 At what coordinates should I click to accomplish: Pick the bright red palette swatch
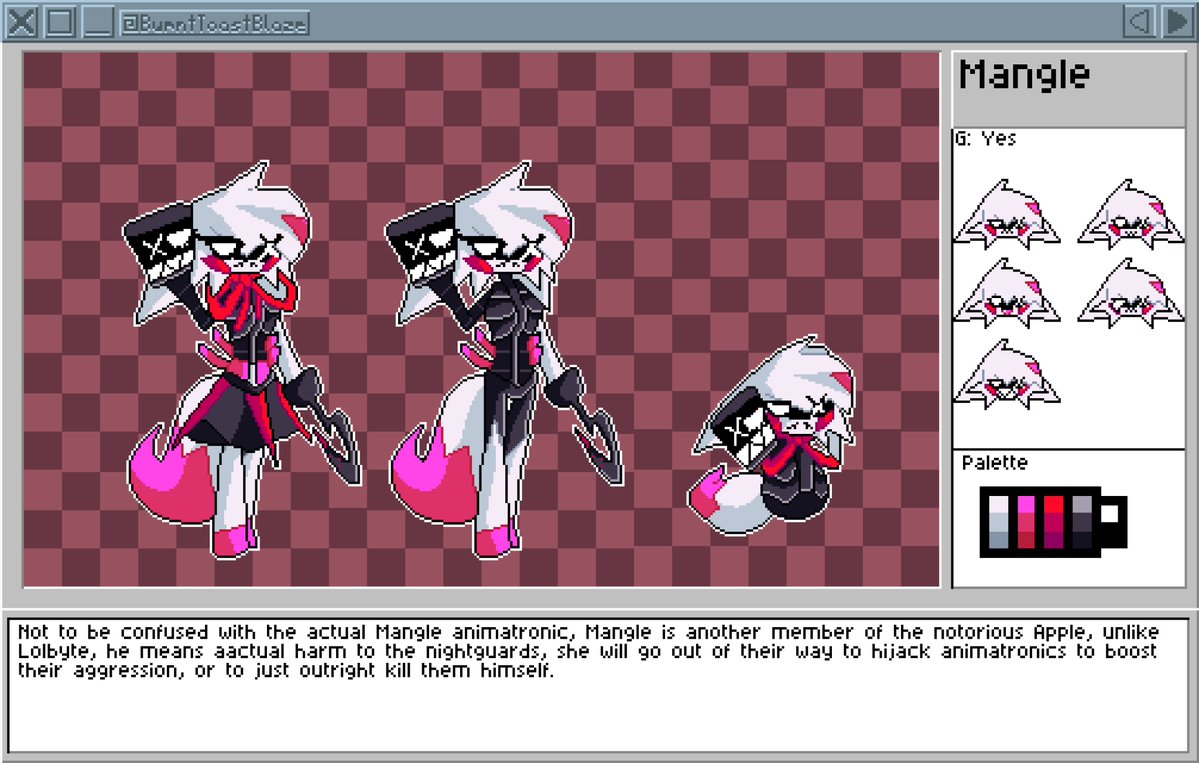(x=1054, y=505)
